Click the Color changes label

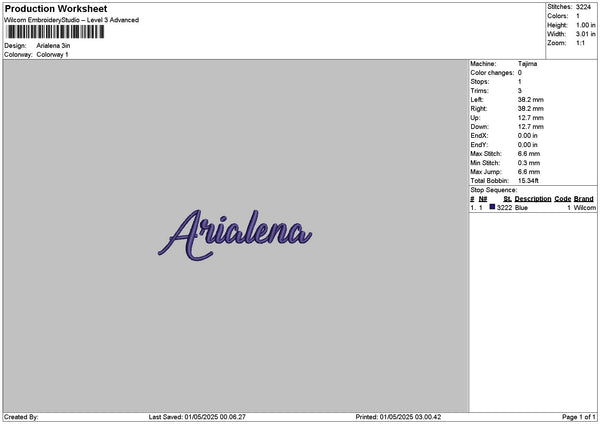click(x=492, y=73)
